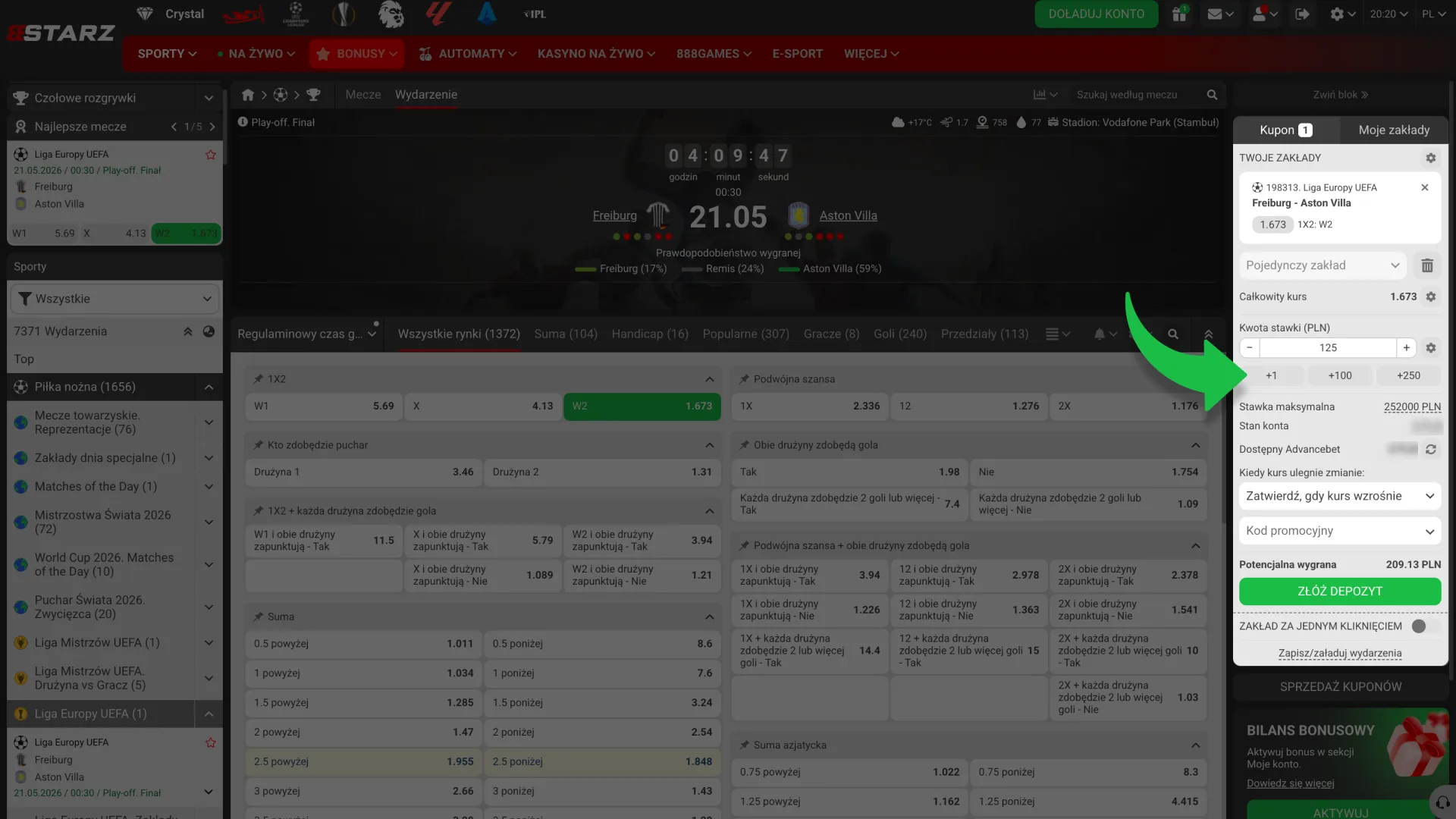Select W2 odds 1.673 in 1X2 market

pos(642,406)
